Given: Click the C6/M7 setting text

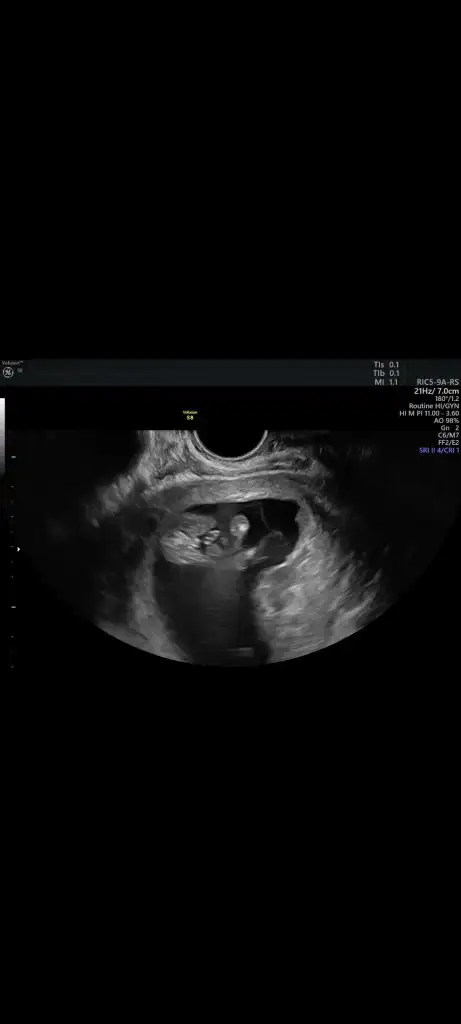Looking at the screenshot, I should (x=449, y=436).
